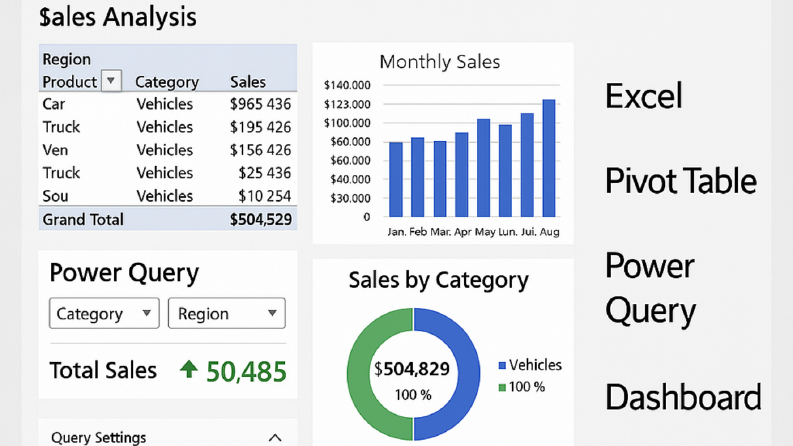The image size is (793, 446).
Task: Select the Ven product cell
Action: coord(55,150)
